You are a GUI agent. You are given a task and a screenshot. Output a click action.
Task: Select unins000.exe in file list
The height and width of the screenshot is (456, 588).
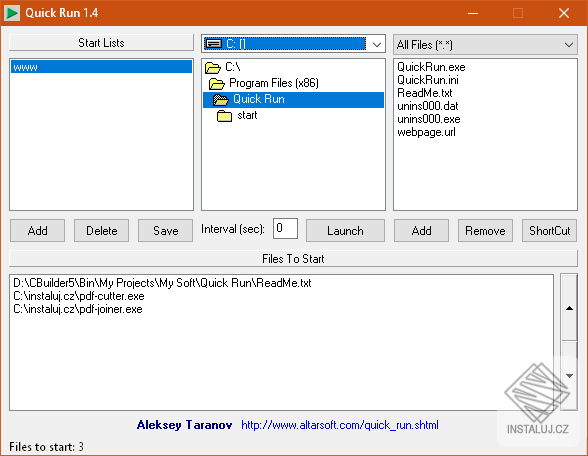coord(429,119)
